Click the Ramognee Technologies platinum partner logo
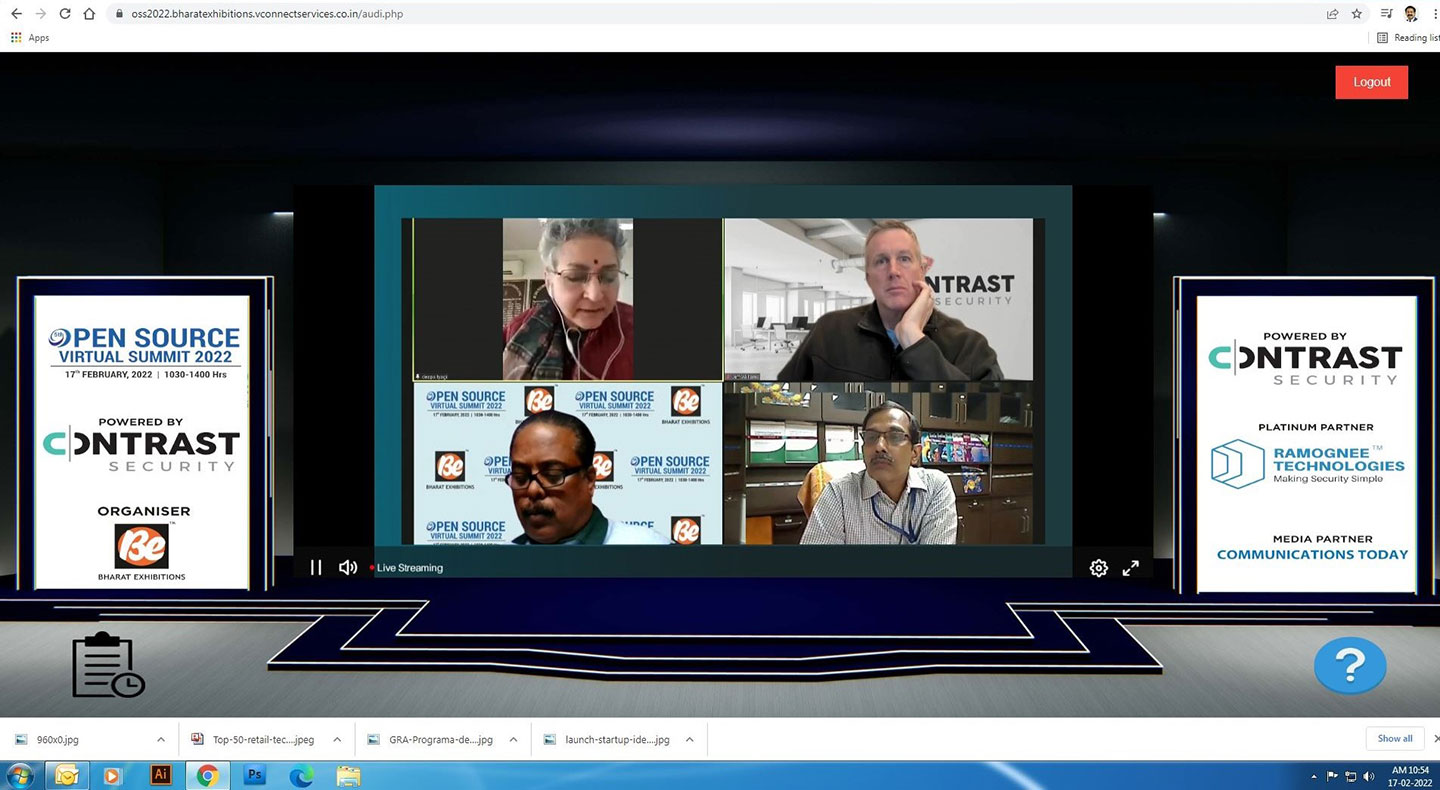1440x790 pixels. 1308,465
